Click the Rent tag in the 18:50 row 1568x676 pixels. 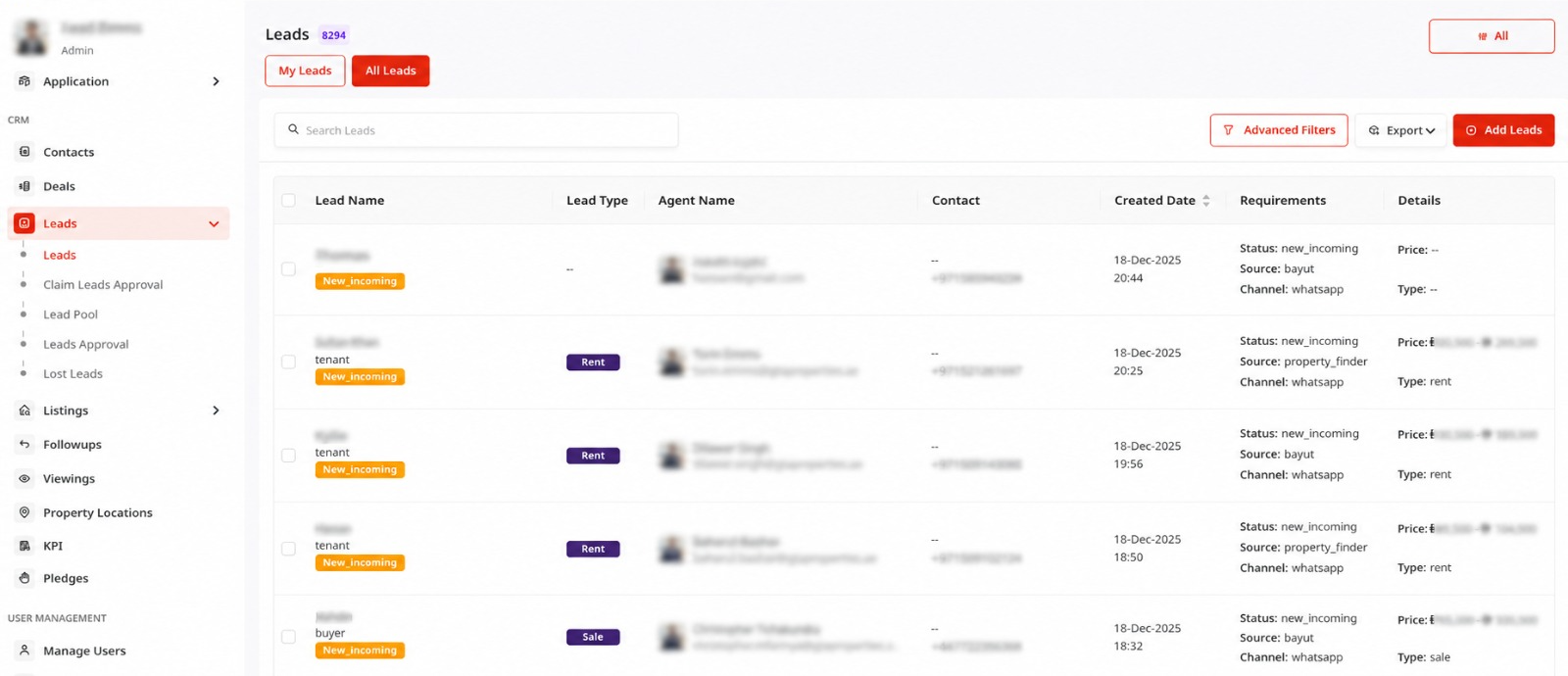(593, 549)
